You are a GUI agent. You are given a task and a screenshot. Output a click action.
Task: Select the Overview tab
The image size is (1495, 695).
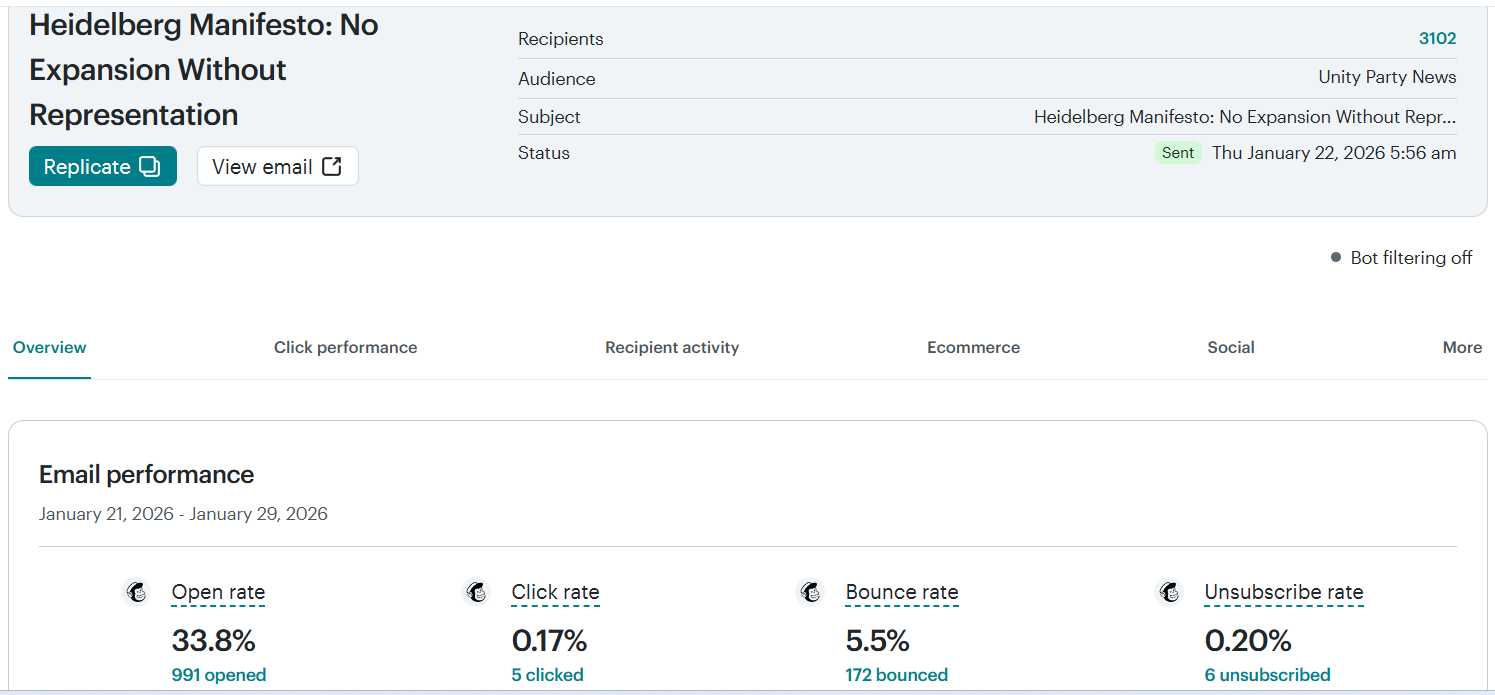tap(50, 348)
